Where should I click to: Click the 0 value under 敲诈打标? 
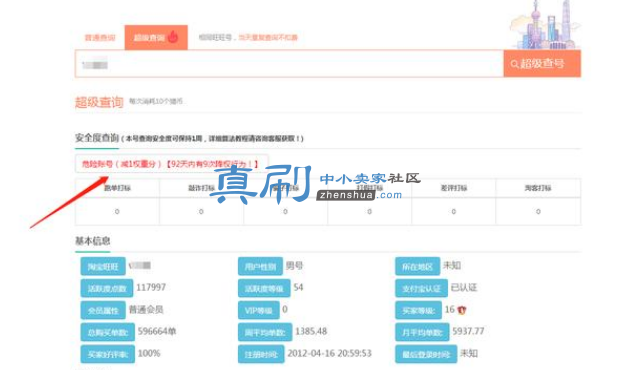click(x=201, y=211)
